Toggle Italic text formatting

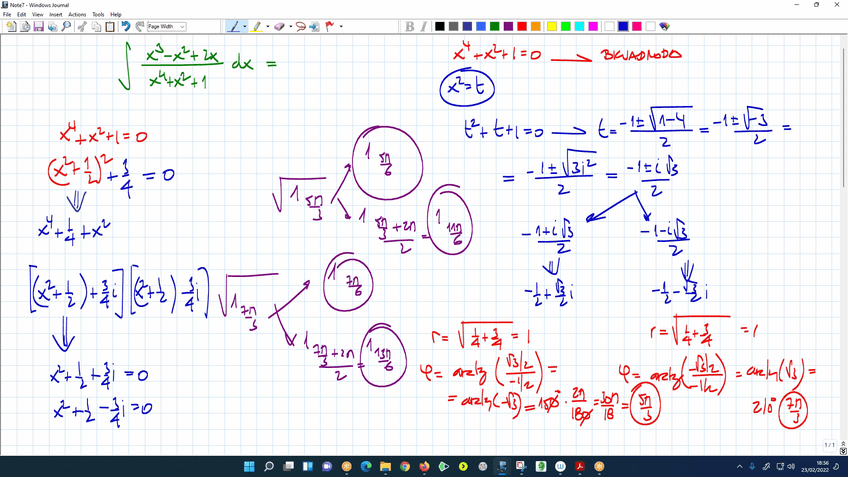pos(423,26)
